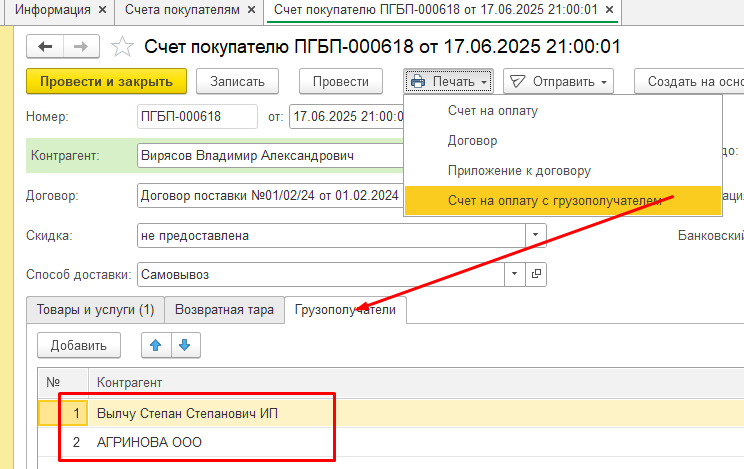Choose Счет на оплату с грузополучателем
This screenshot has height=469, width=744.
tap(554, 201)
